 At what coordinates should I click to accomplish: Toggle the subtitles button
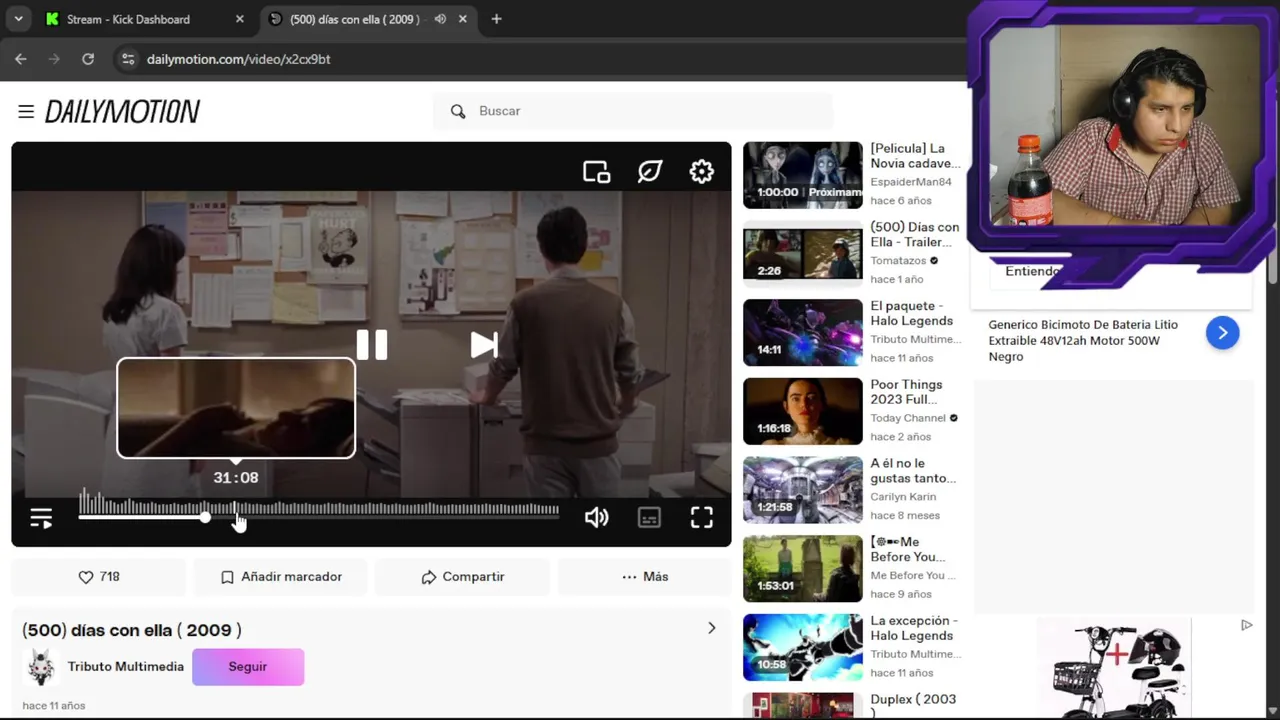point(650,517)
